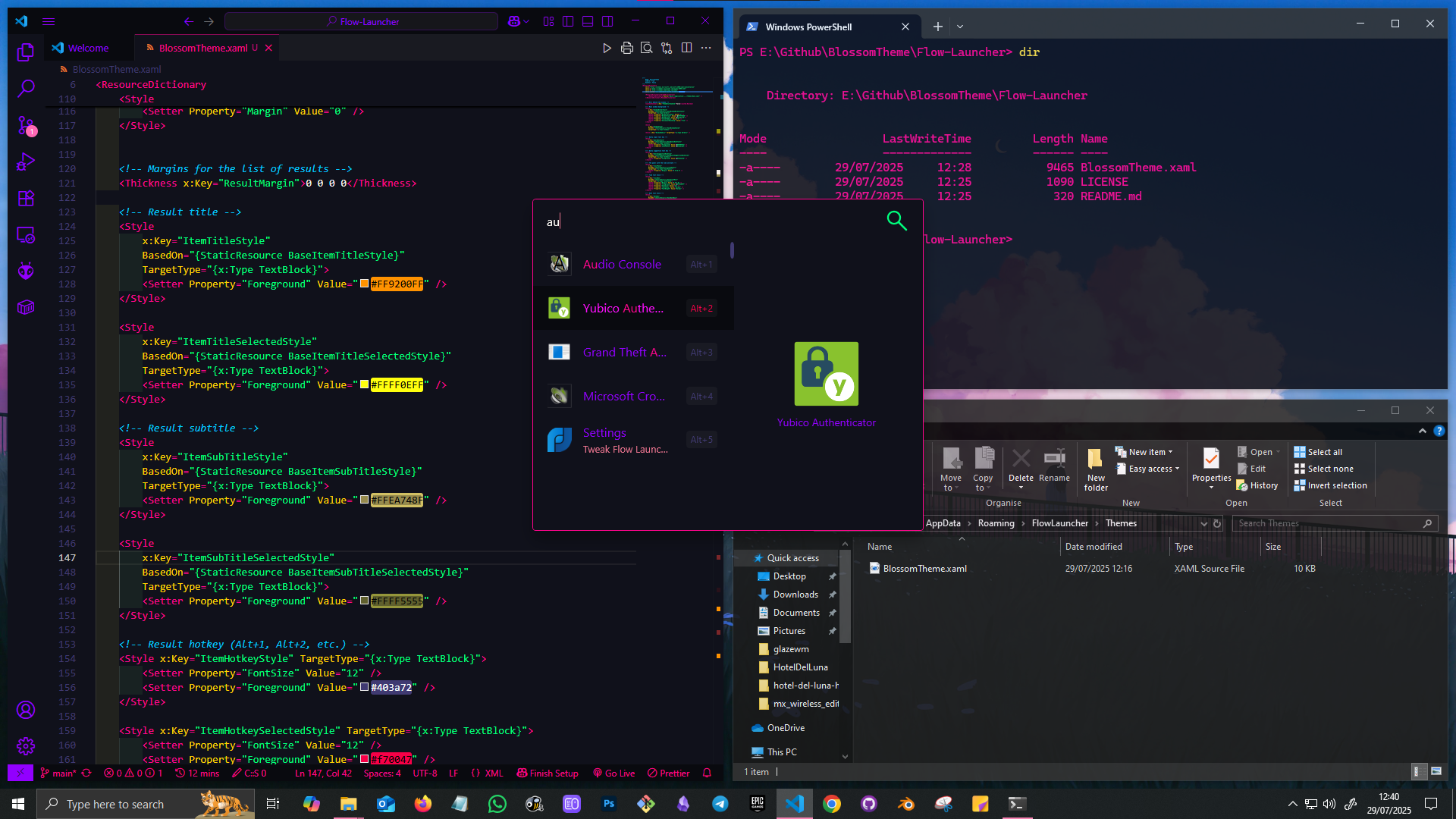Viewport: 1456px width, 819px height.
Task: Open the Copilot chevron dropdown in title bar
Action: tap(527, 21)
